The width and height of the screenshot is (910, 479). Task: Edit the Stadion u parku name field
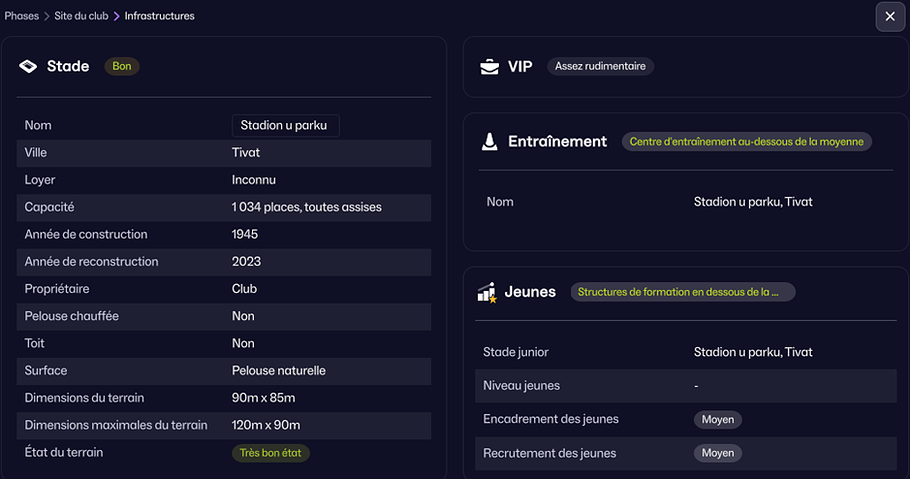[x=286, y=125]
